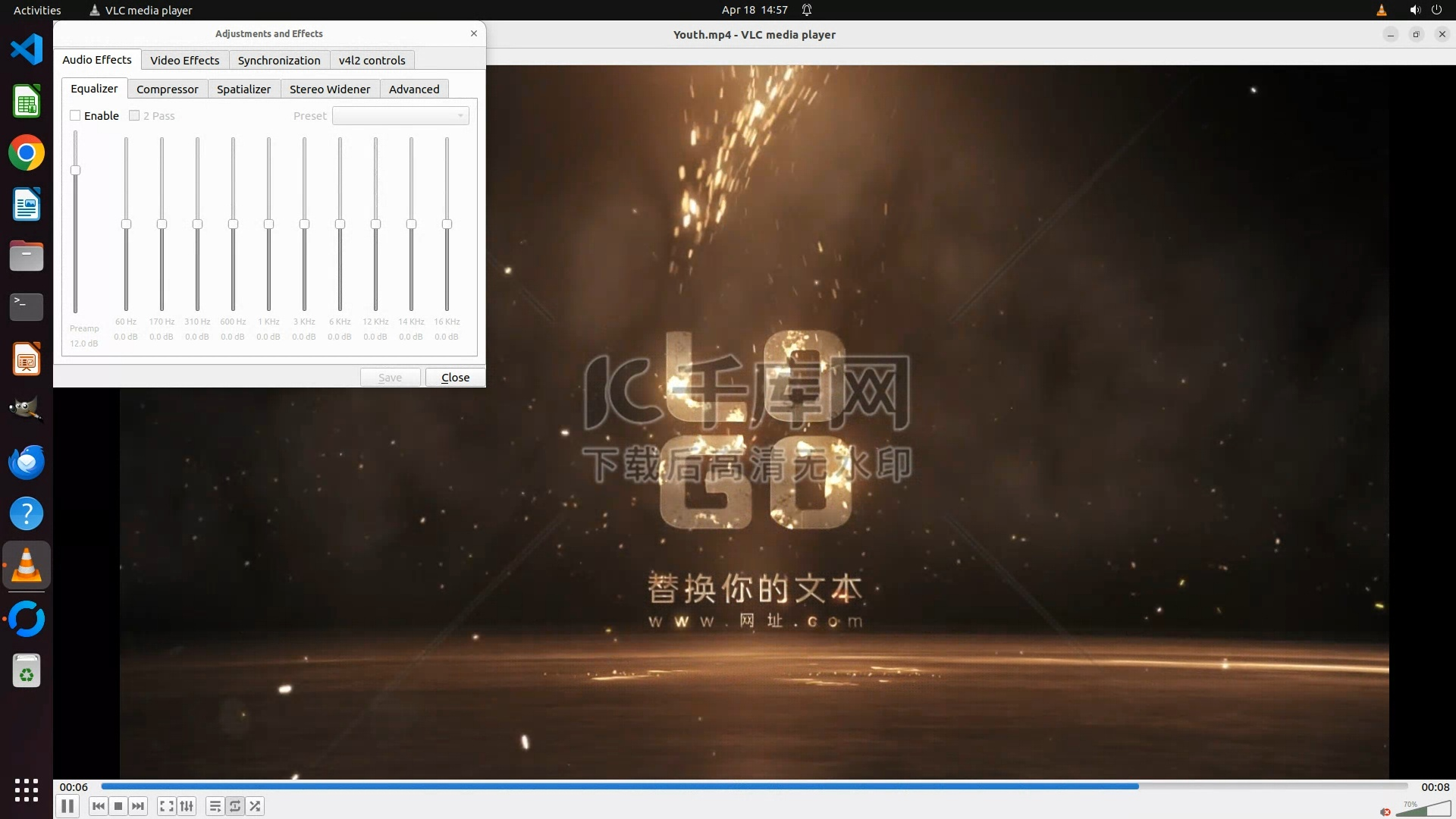Viewport: 1456px width, 819px height.
Task: Open the Synchronization tab
Action: point(278,60)
